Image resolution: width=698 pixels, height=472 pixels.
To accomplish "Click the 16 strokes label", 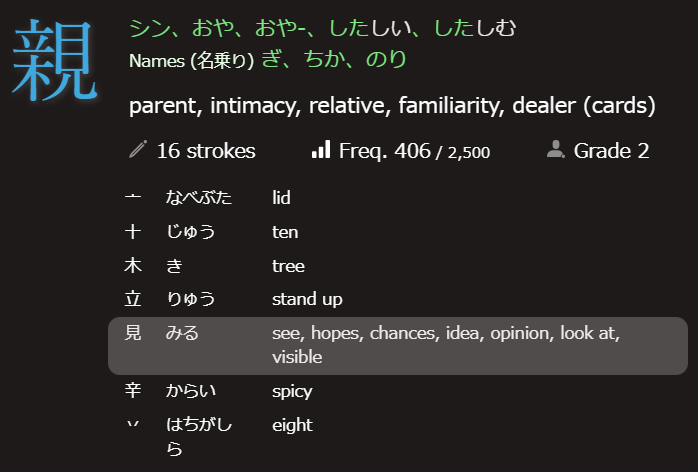I will point(206,151).
